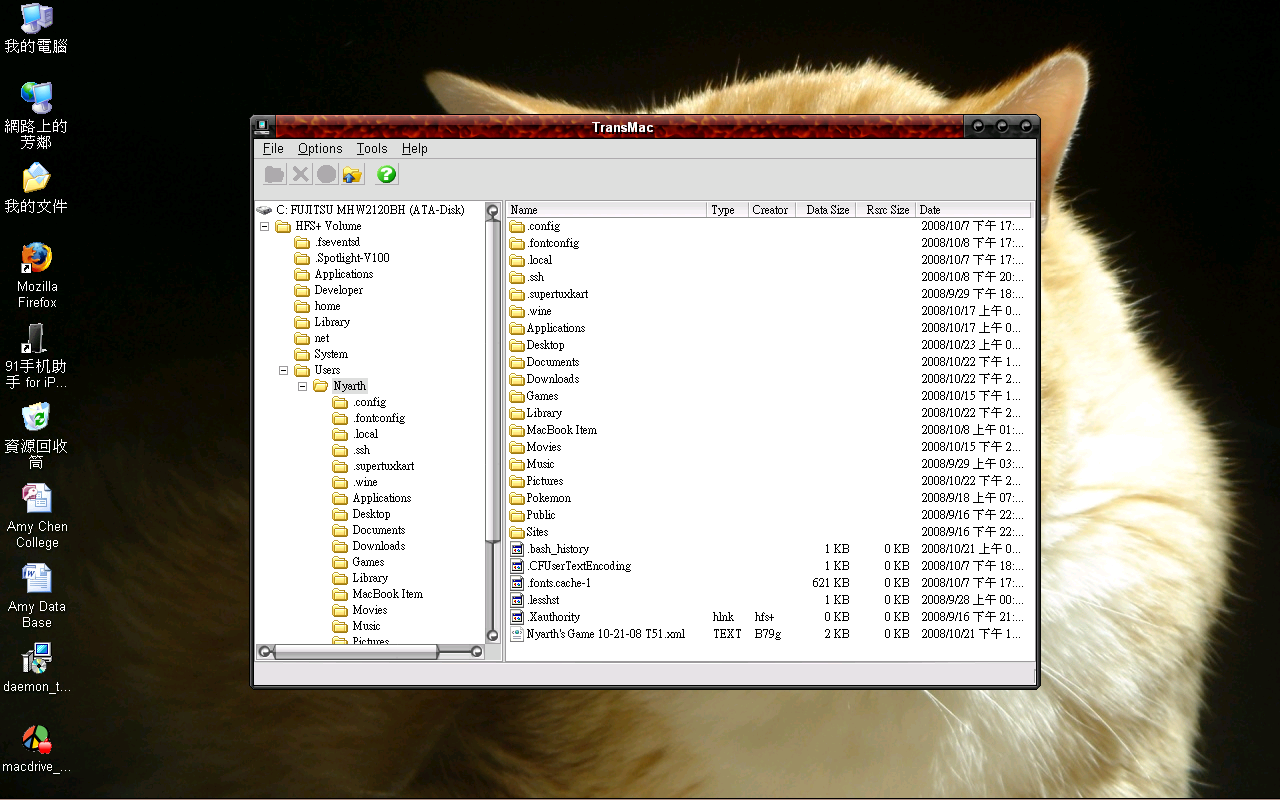Click the tree horizontal scrollbar thumb
This screenshot has height=800, width=1280.
click(355, 652)
